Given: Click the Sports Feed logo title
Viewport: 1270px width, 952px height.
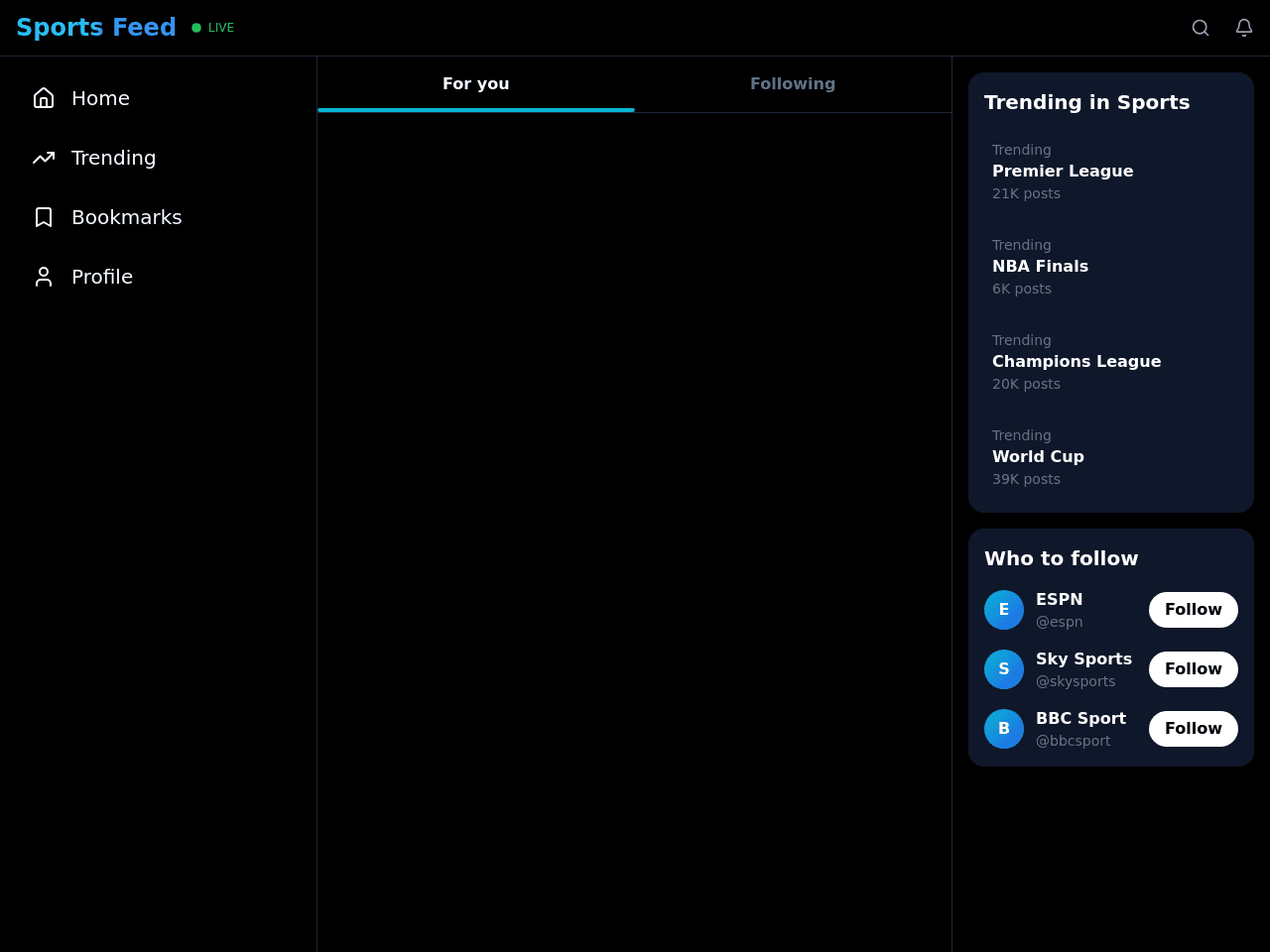Looking at the screenshot, I should point(96,28).
